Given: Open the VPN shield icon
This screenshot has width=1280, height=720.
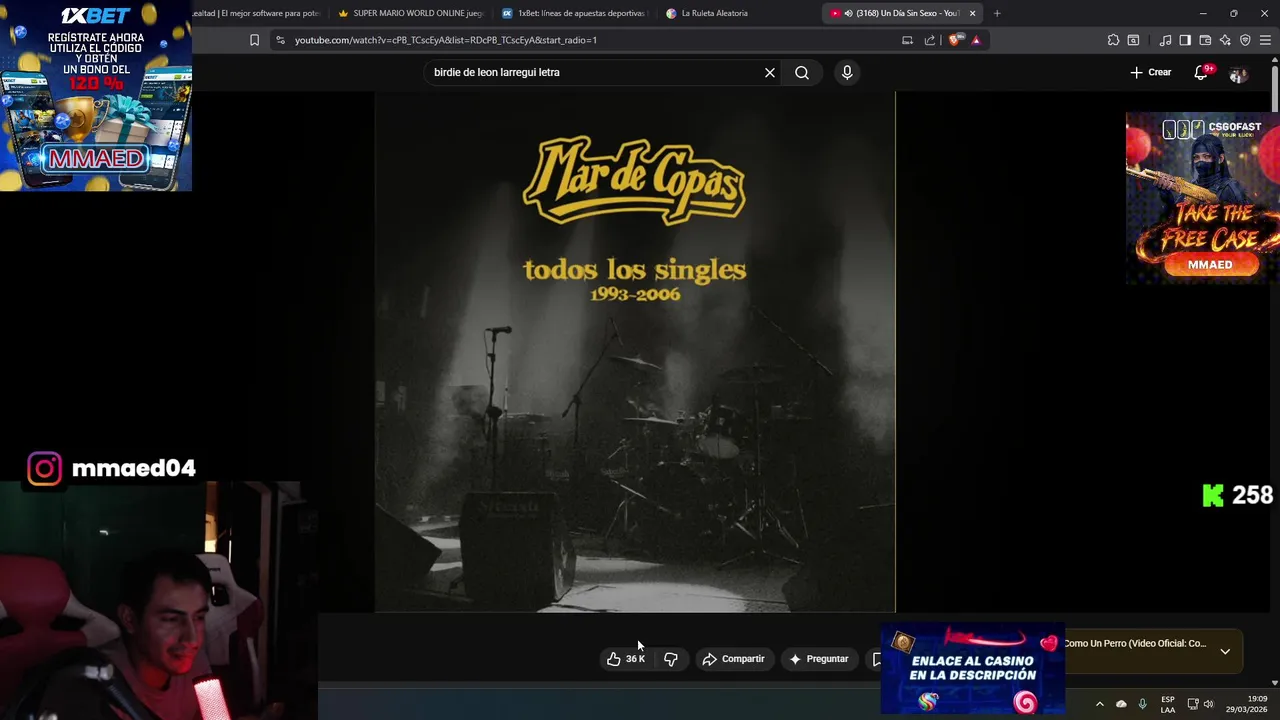Looking at the screenshot, I should point(1245,40).
